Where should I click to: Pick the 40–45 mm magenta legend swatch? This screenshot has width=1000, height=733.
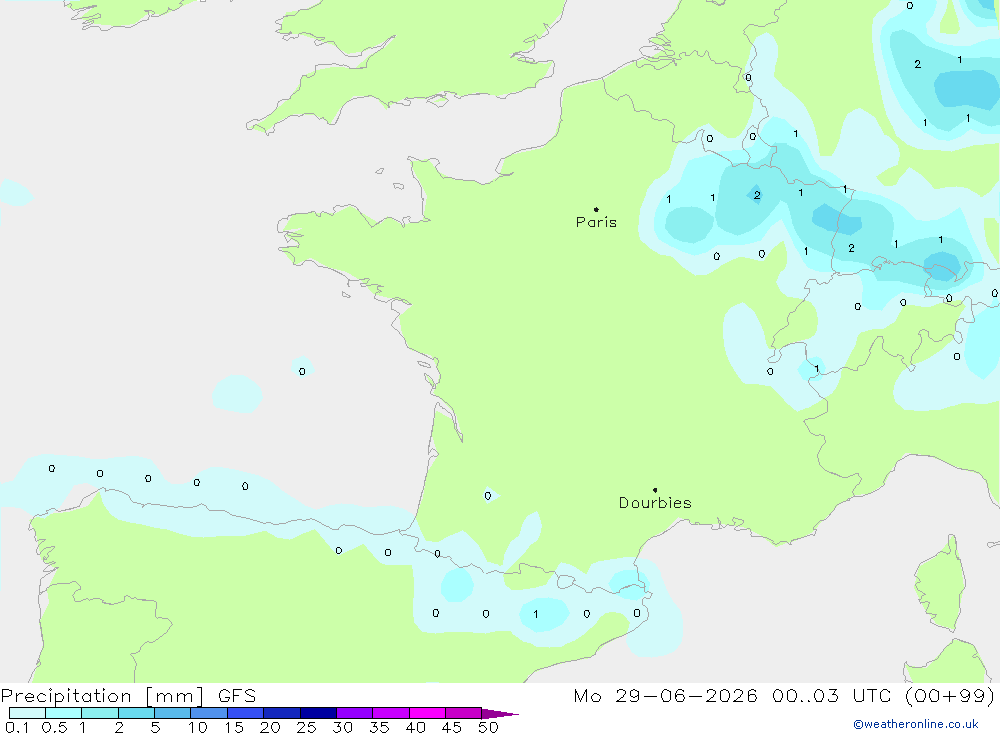(427, 713)
